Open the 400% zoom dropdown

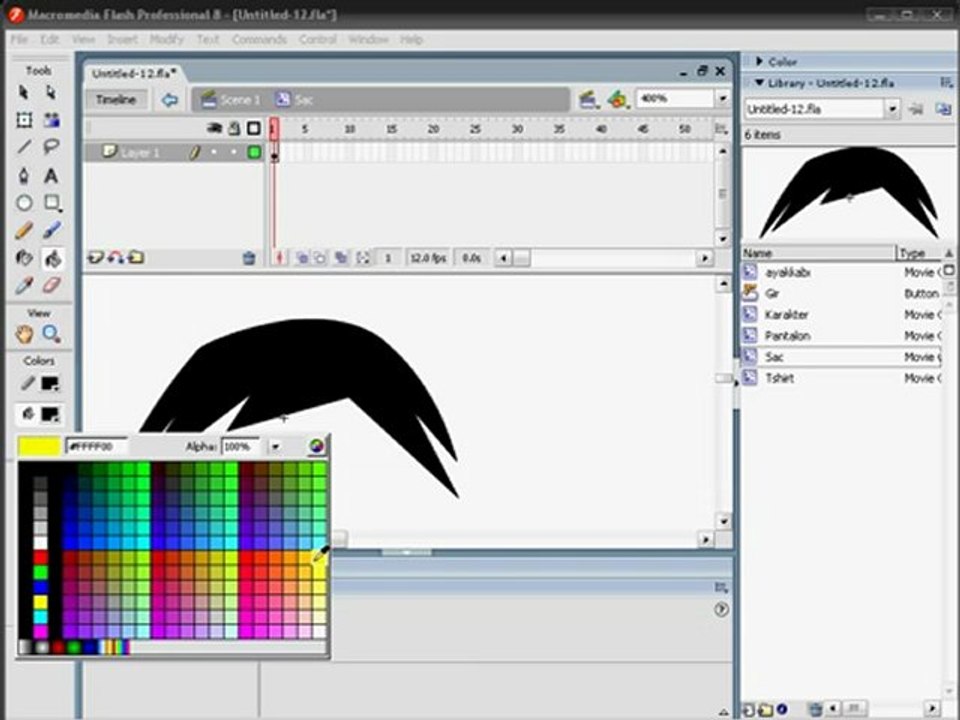coord(722,99)
